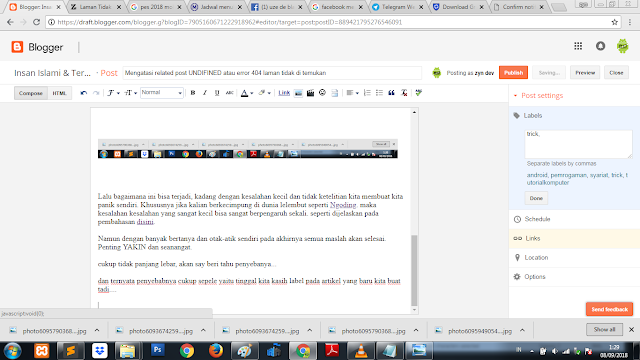The image size is (640, 360).
Task: Switch to HTML editing mode
Action: (x=59, y=93)
